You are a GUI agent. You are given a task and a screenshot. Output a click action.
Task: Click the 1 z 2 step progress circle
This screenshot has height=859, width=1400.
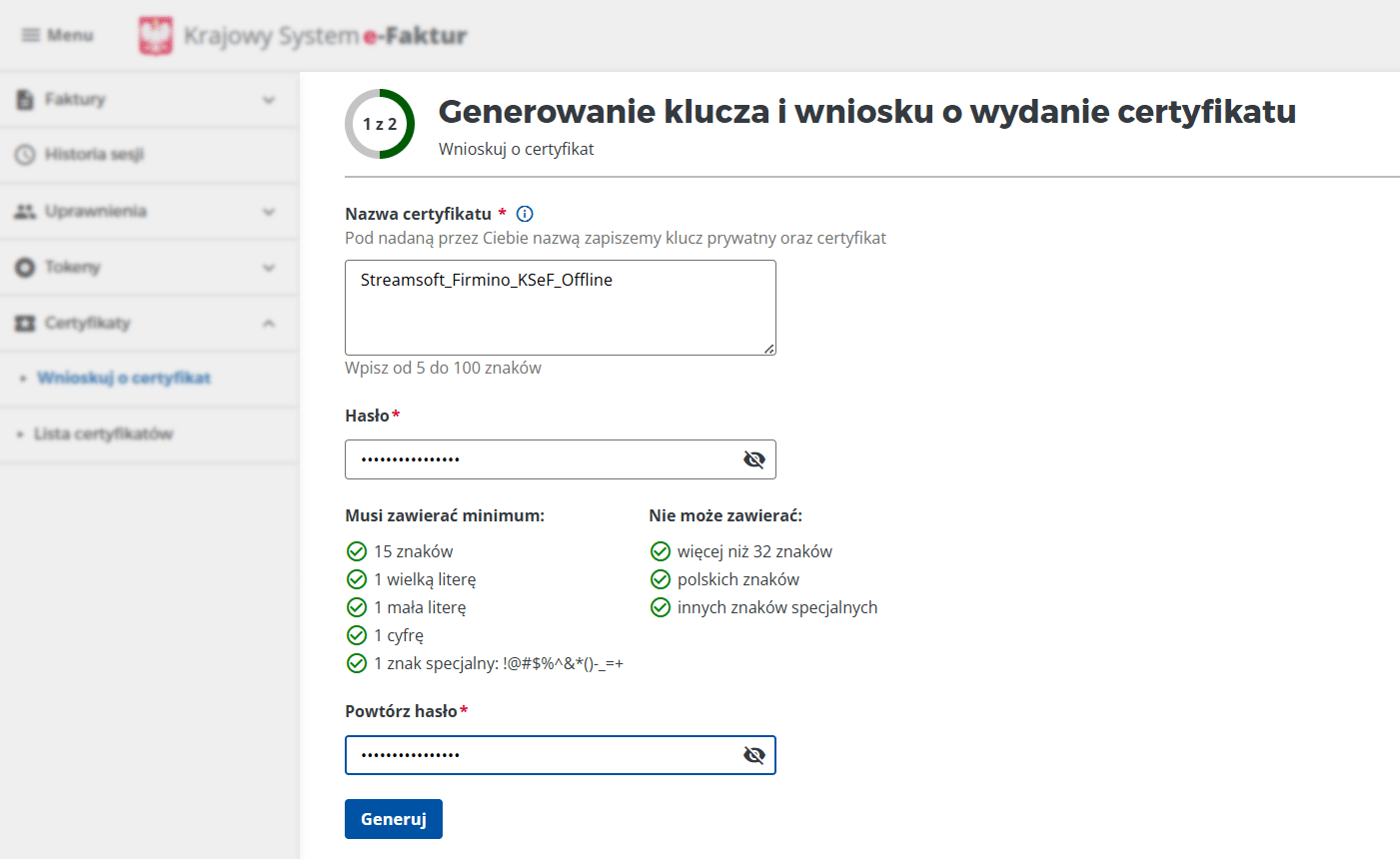tap(380, 124)
